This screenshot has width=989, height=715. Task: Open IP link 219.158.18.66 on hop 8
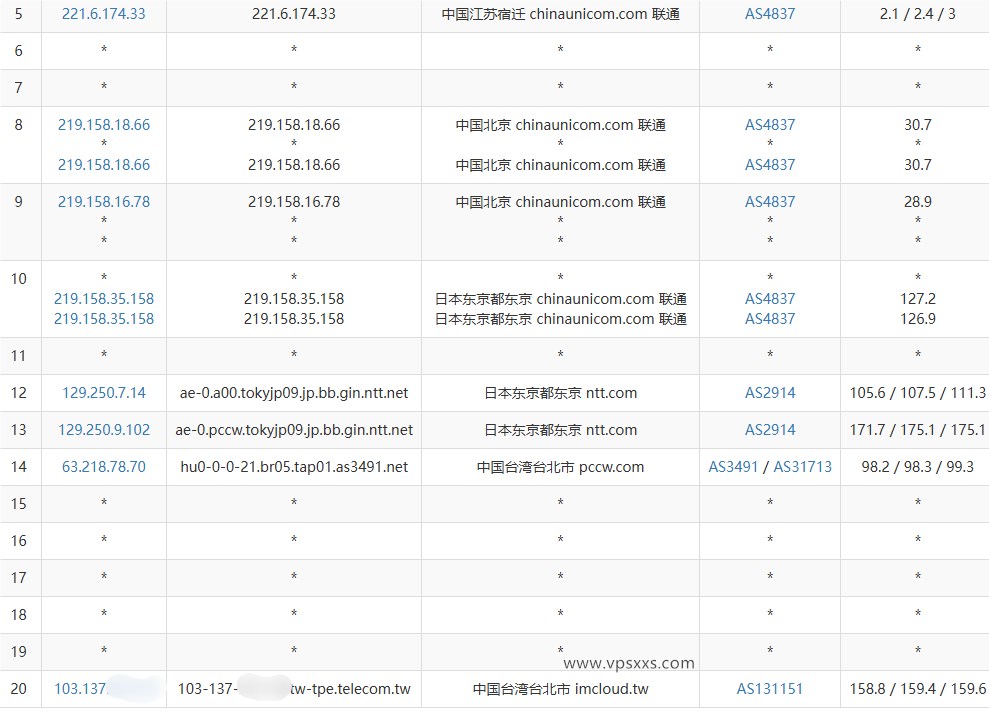click(103, 124)
